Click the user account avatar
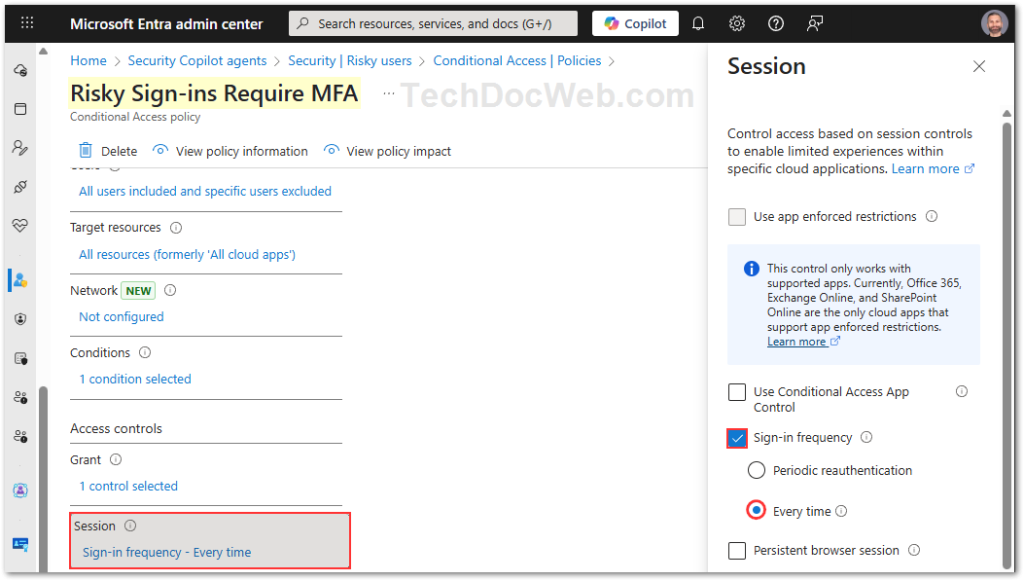Viewport: 1024px width, 581px height. pyautogui.click(x=994, y=23)
